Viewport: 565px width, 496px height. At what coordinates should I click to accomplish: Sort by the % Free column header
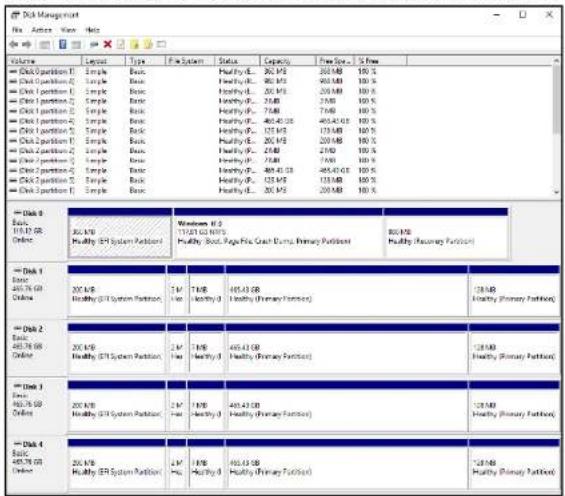coord(381,61)
